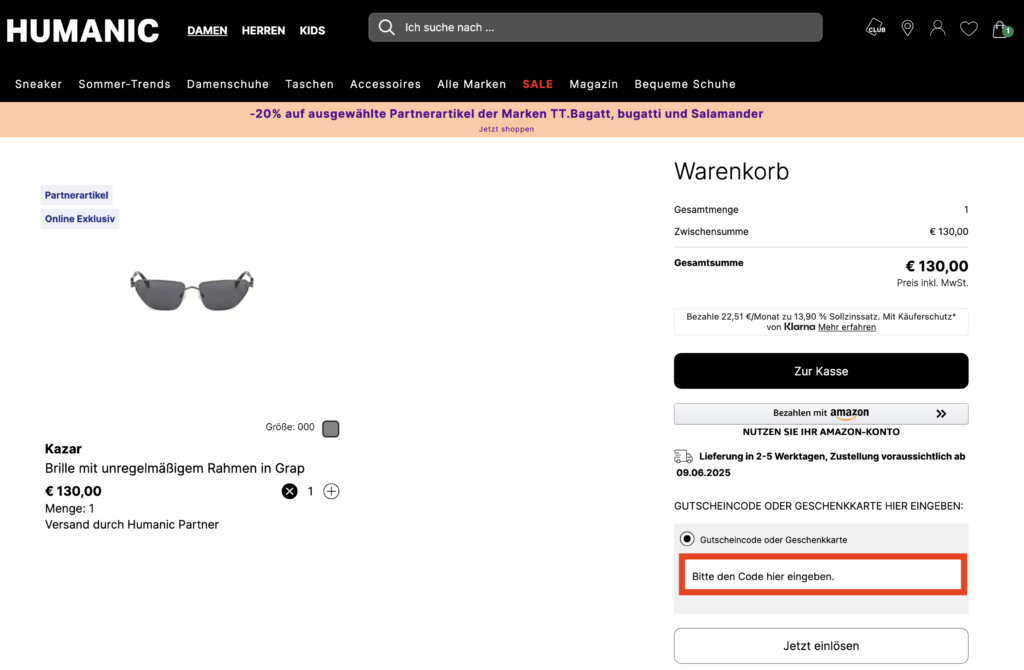Open the user account icon
This screenshot has width=1024, height=670.
(937, 28)
